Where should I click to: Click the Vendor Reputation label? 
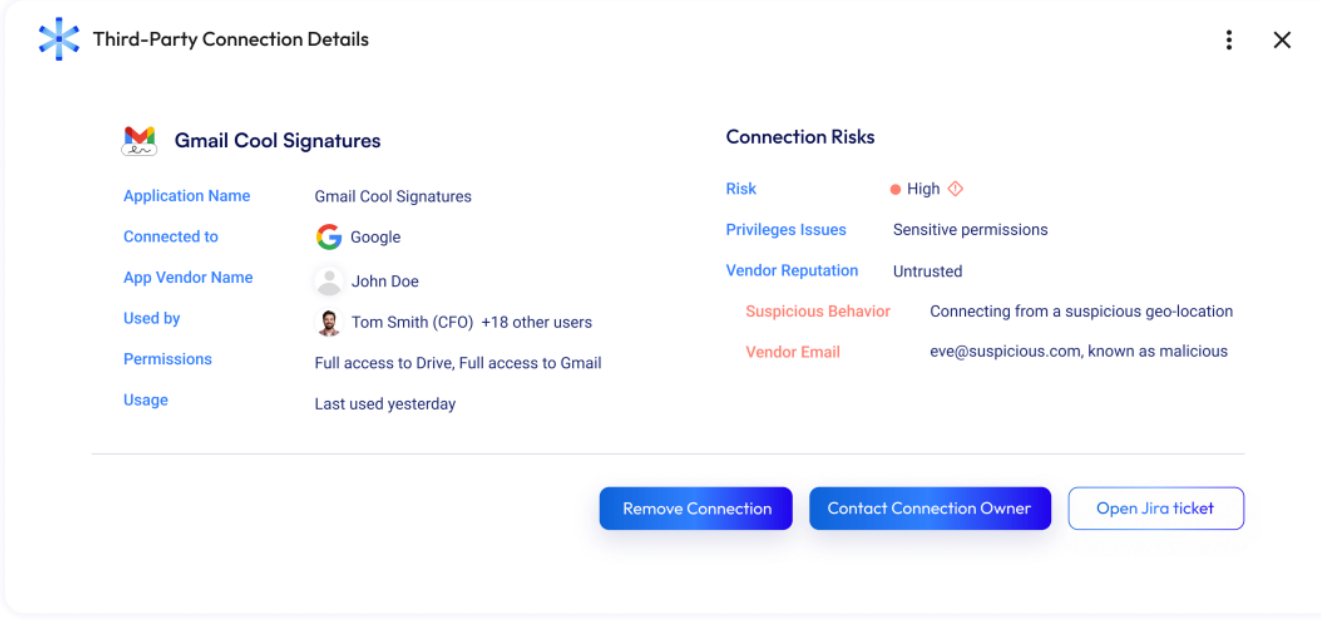tap(792, 271)
